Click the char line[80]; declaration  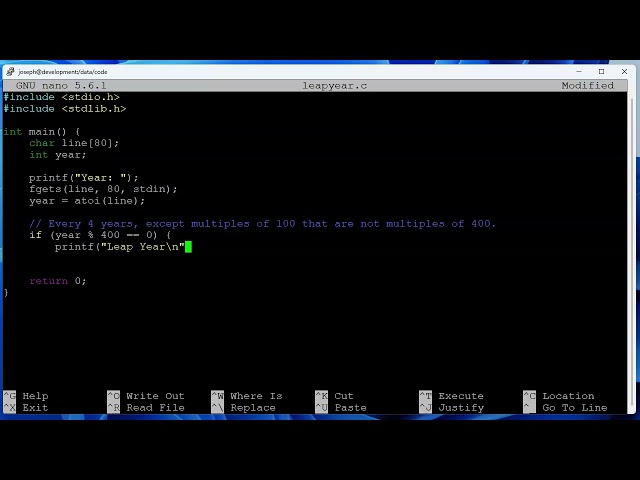(74, 143)
